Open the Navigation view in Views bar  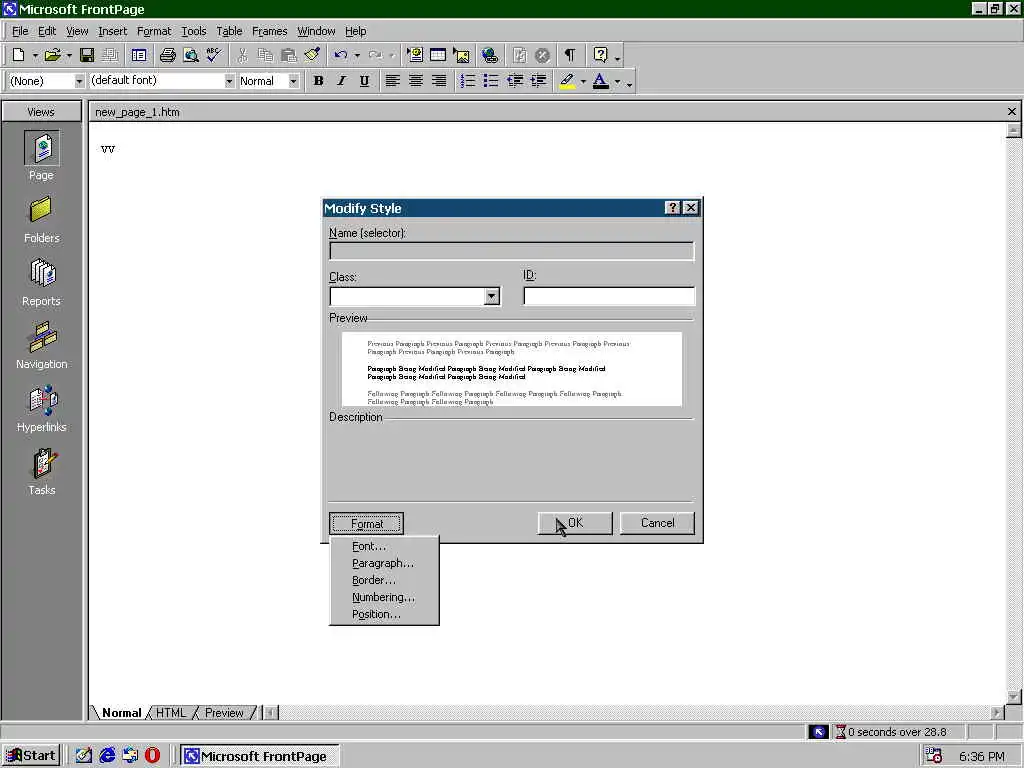tap(41, 346)
